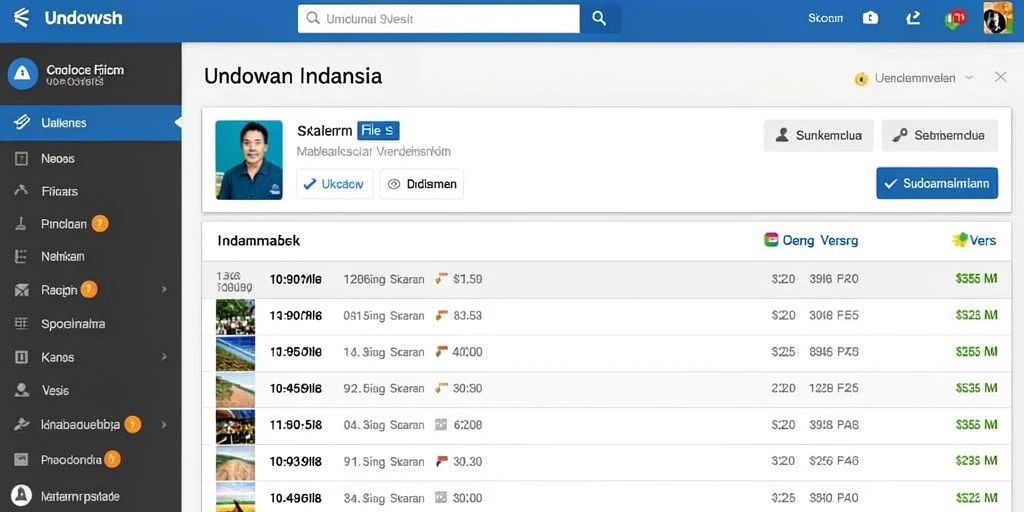Image resolution: width=1024 pixels, height=512 pixels.
Task: Close the Undowan Indansia panel
Action: click(x=1000, y=77)
